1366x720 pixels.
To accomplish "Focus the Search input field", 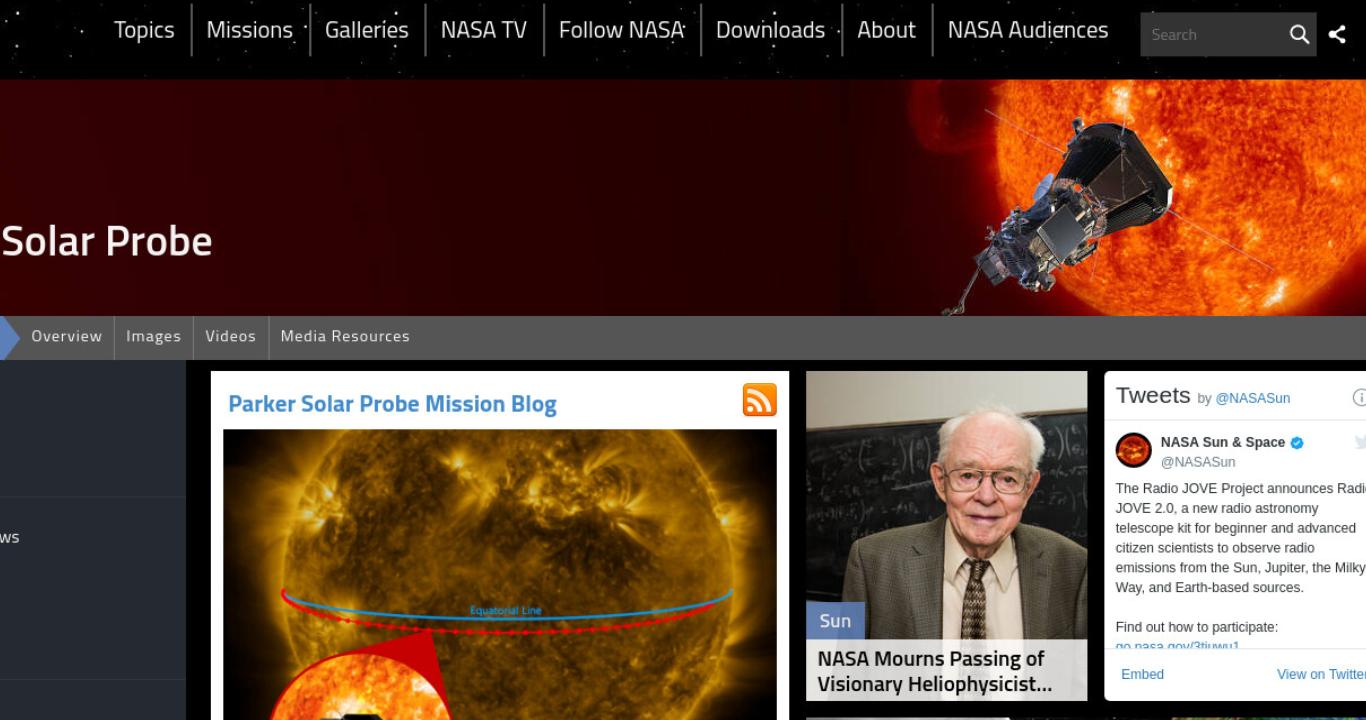I will coord(1214,35).
